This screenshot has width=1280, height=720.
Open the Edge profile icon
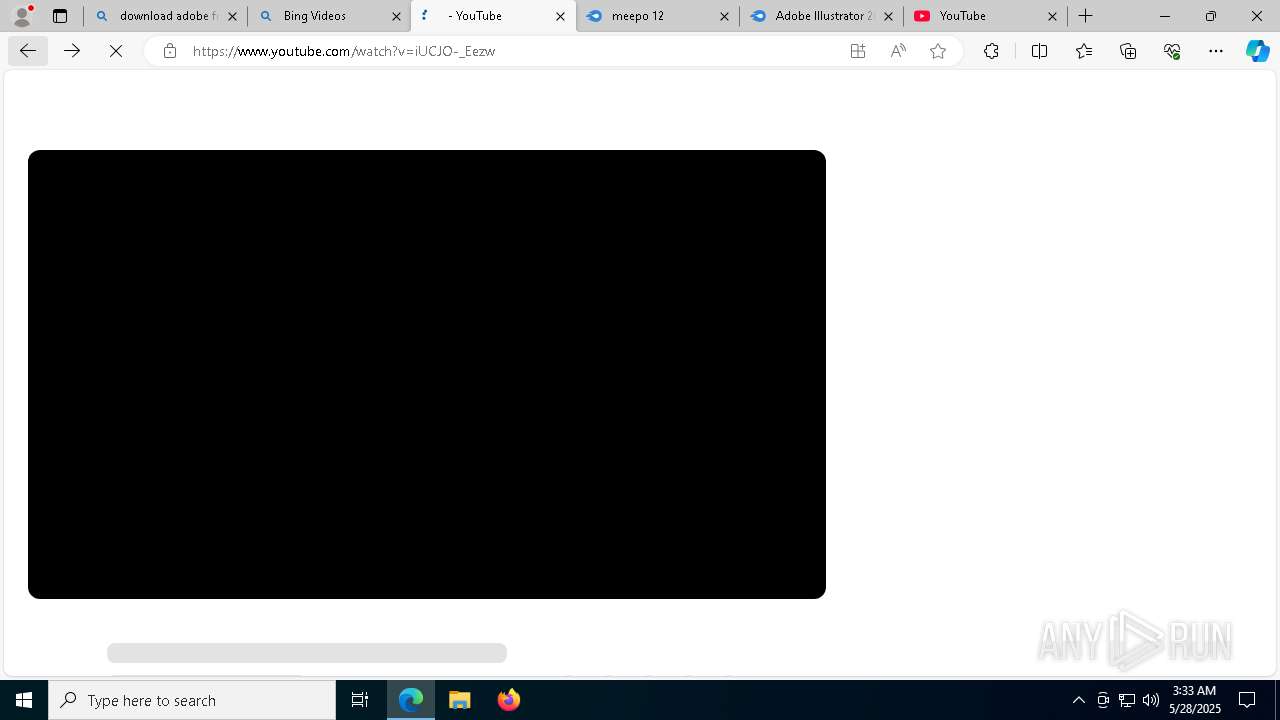[22, 16]
